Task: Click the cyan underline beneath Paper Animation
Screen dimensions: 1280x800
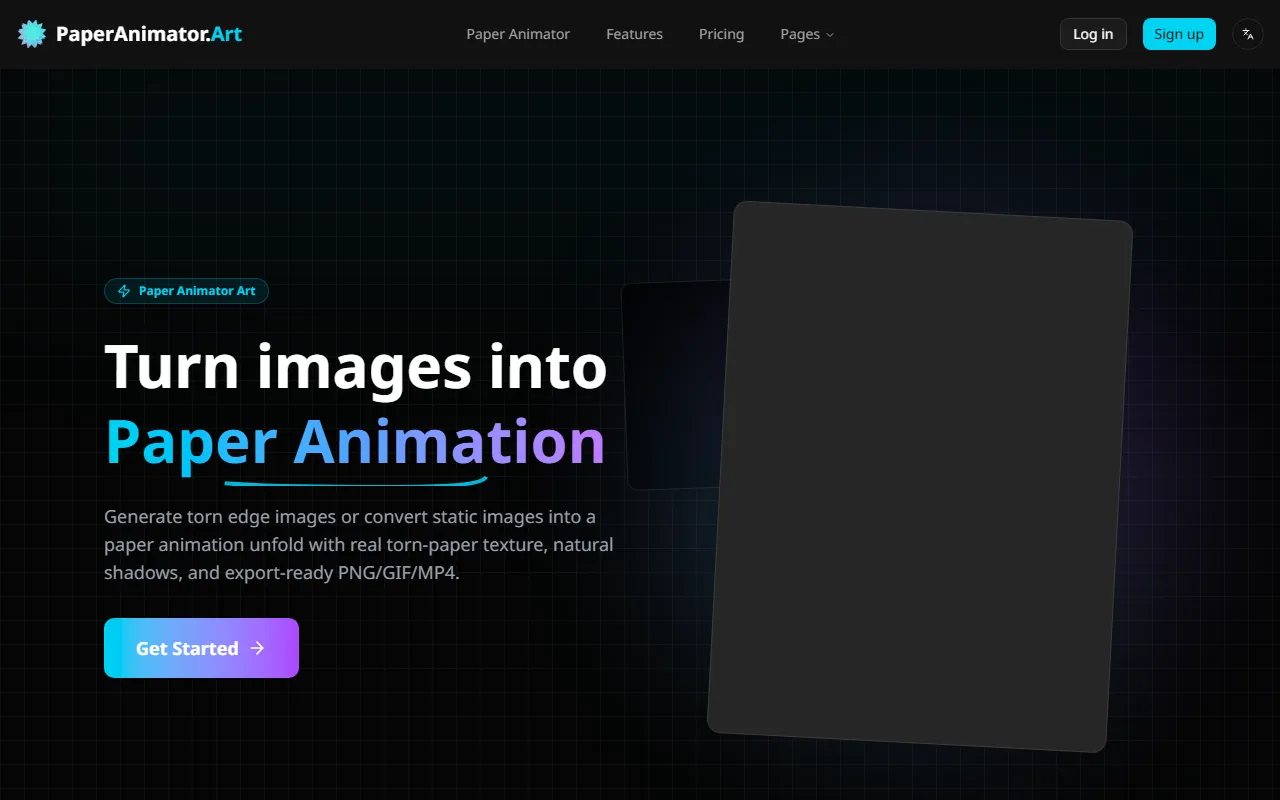Action: [355, 484]
